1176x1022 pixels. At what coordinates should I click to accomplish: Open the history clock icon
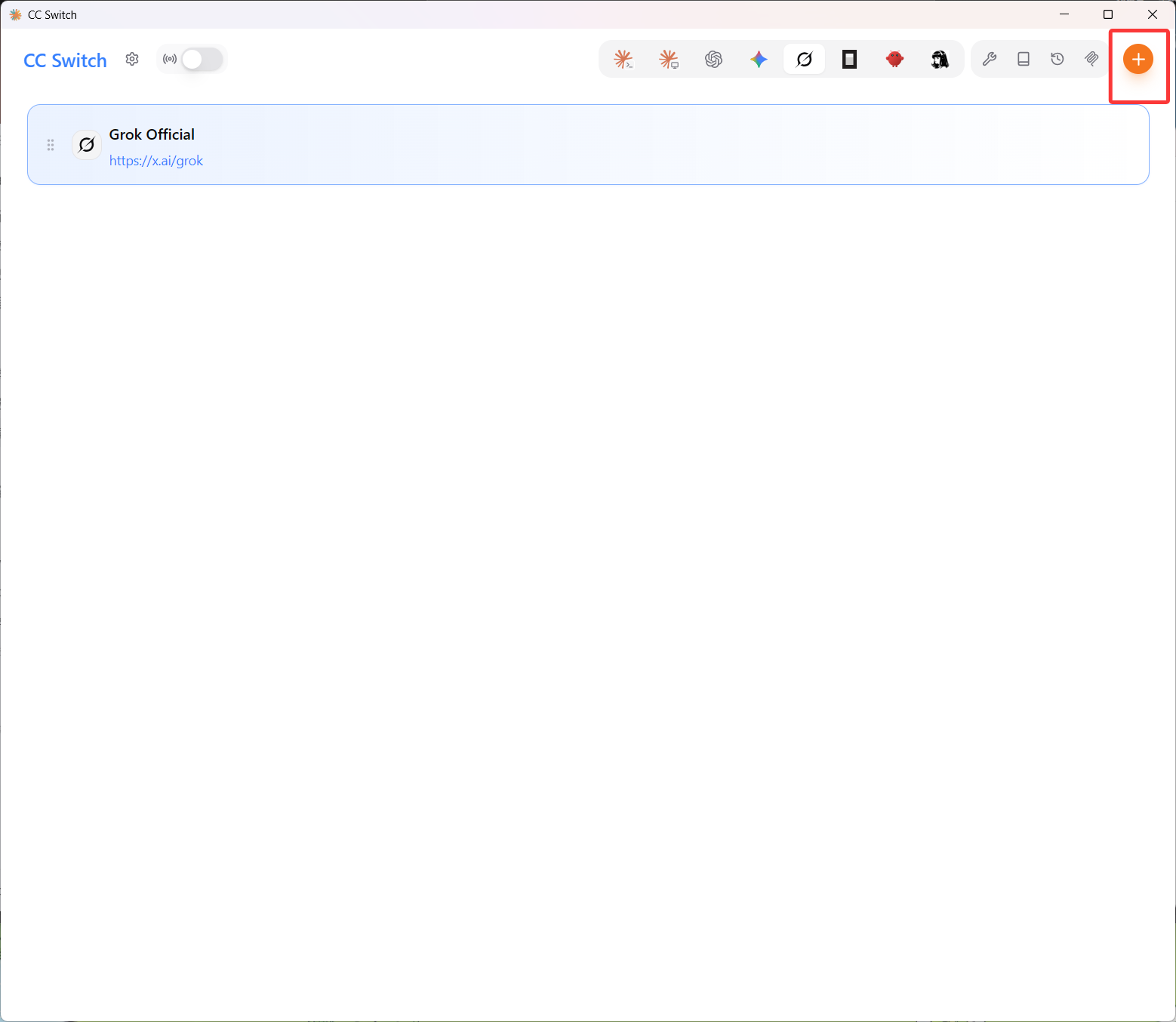[x=1057, y=59]
